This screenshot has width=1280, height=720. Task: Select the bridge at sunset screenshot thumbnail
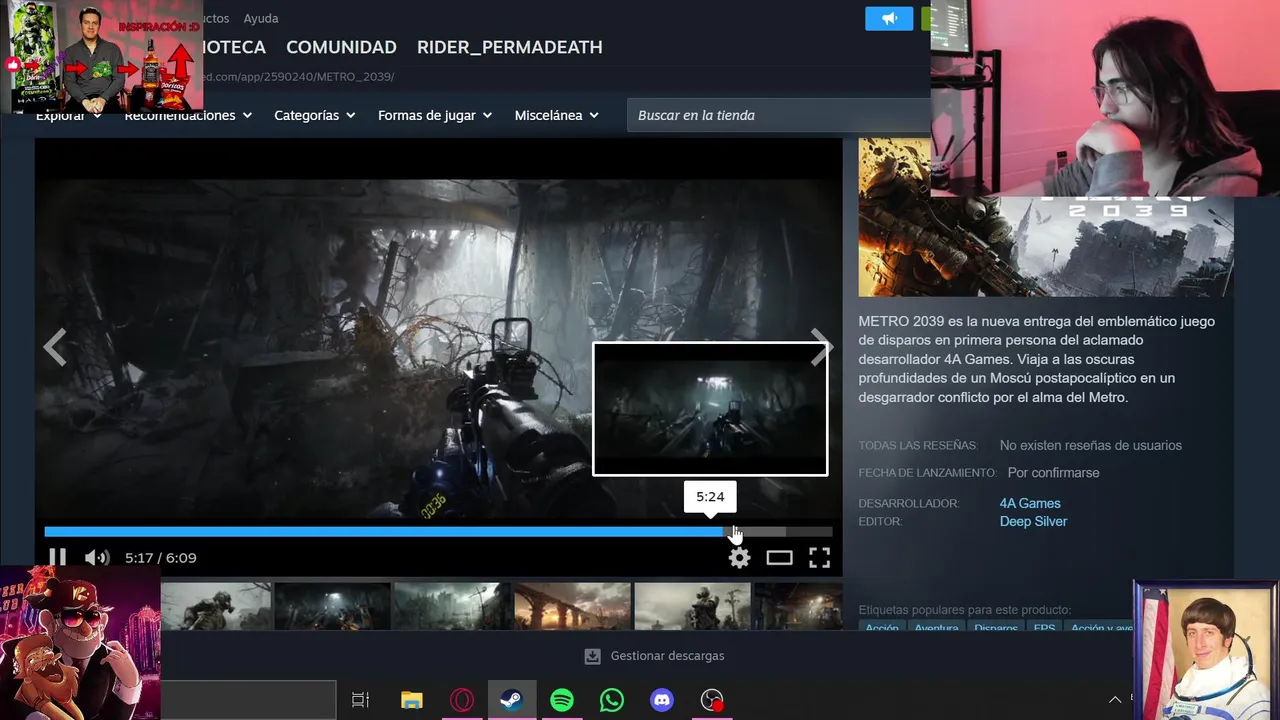point(572,607)
